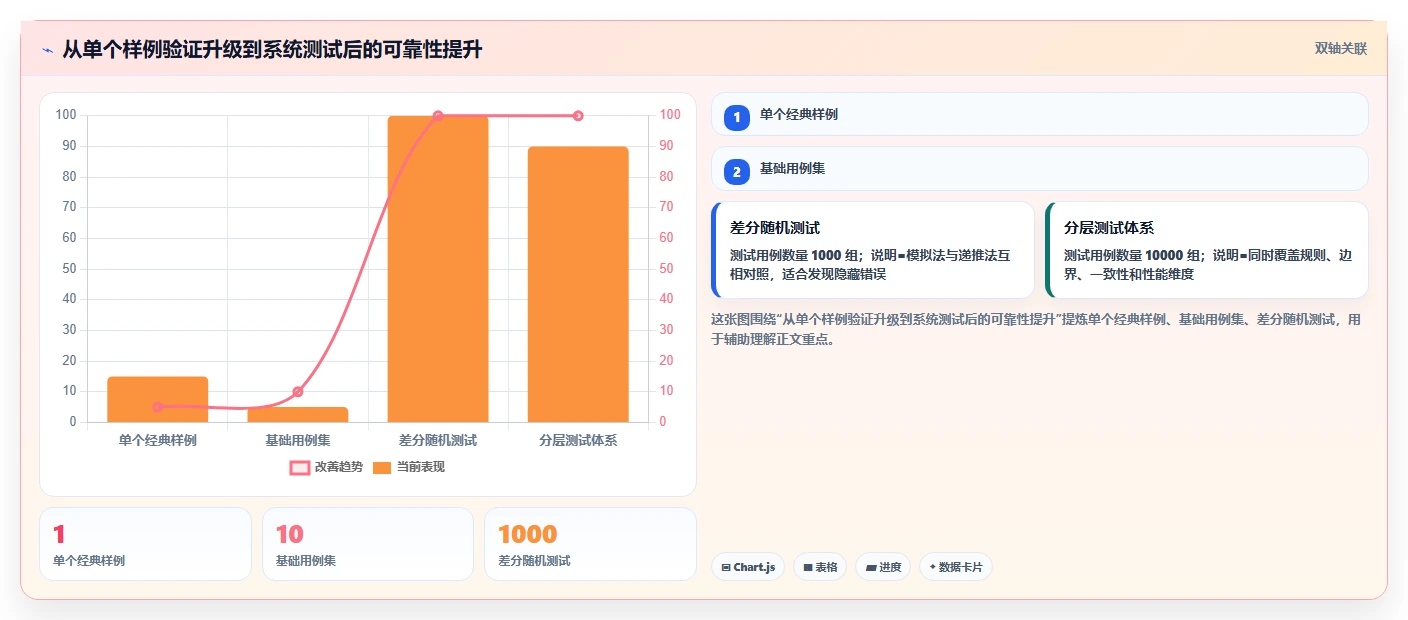This screenshot has height=620, width=1408.
Task: Click the stat card showing 1000
Action: click(590, 544)
